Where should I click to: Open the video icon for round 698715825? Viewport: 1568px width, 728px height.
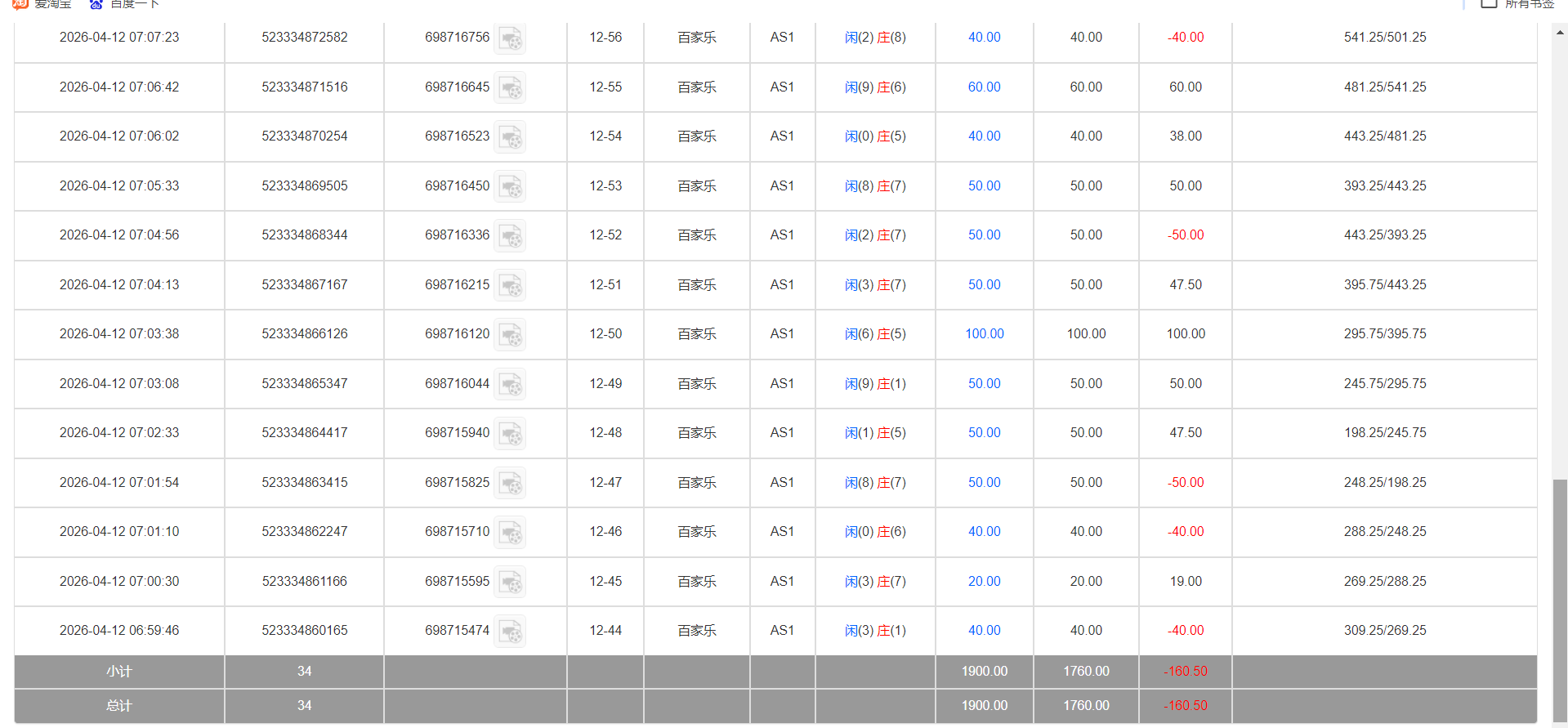[511, 483]
